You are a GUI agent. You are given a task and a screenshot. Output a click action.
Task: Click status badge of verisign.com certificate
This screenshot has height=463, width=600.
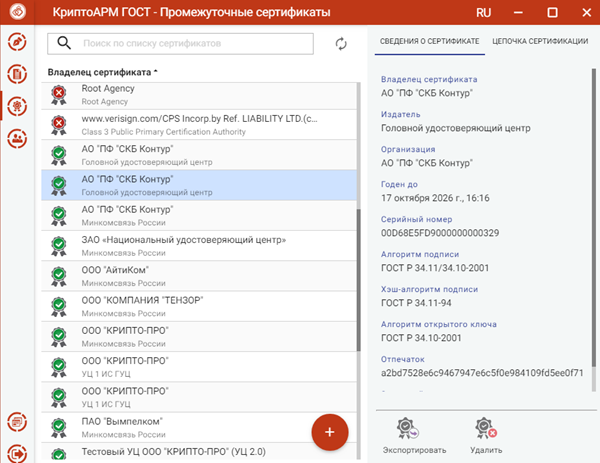click(x=59, y=125)
